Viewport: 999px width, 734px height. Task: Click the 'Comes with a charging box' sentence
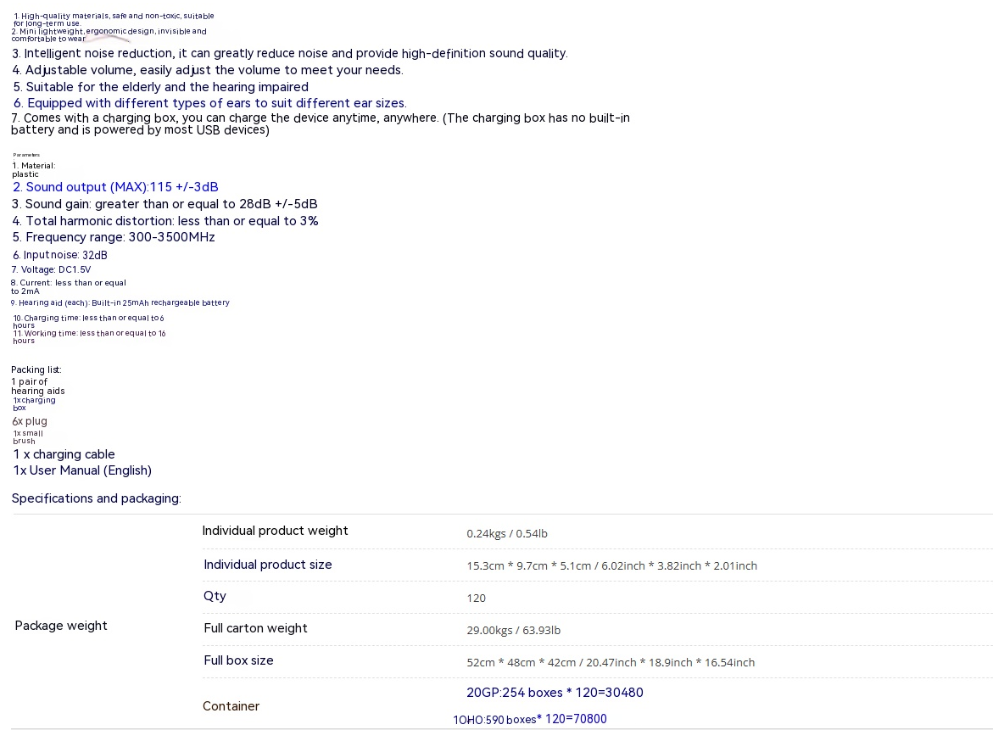320,119
